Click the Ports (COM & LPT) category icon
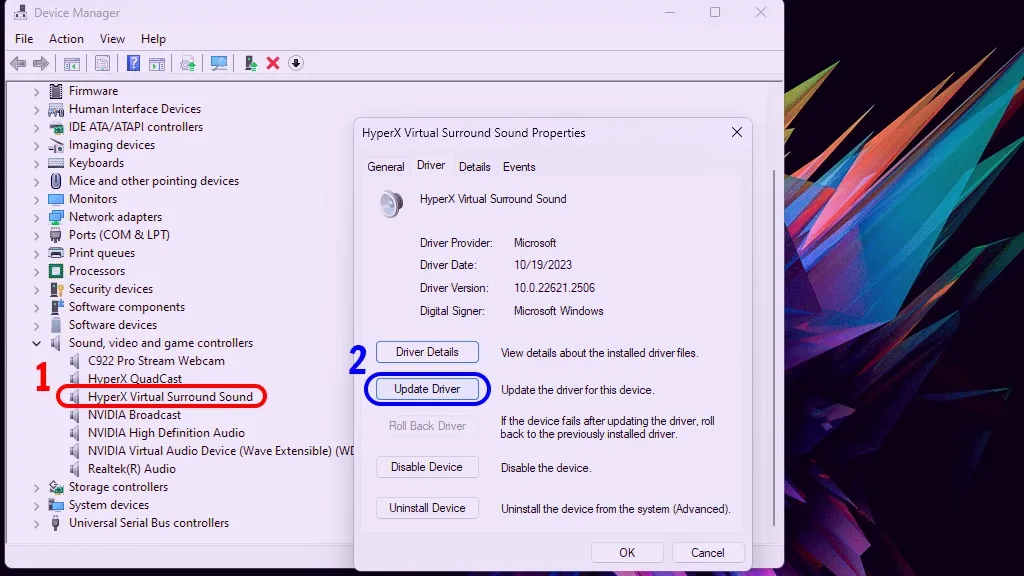The image size is (1024, 576). click(x=56, y=235)
